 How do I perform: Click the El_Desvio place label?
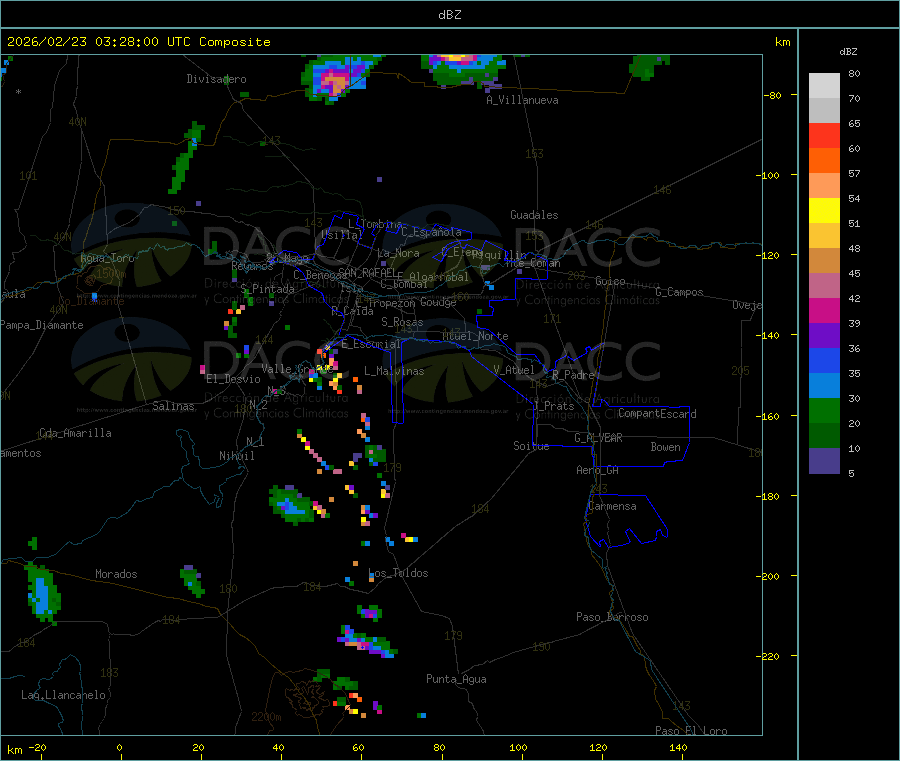(233, 379)
